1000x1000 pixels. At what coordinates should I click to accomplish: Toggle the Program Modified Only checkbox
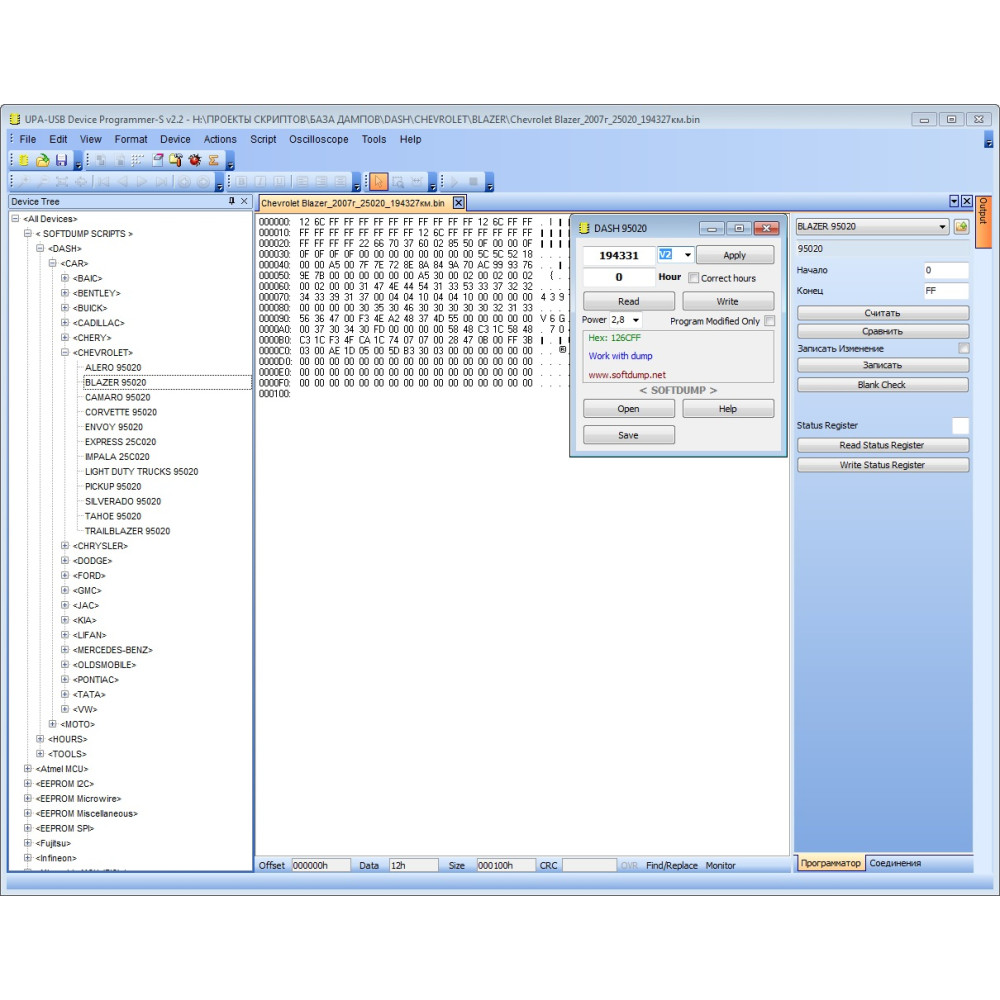(770, 321)
